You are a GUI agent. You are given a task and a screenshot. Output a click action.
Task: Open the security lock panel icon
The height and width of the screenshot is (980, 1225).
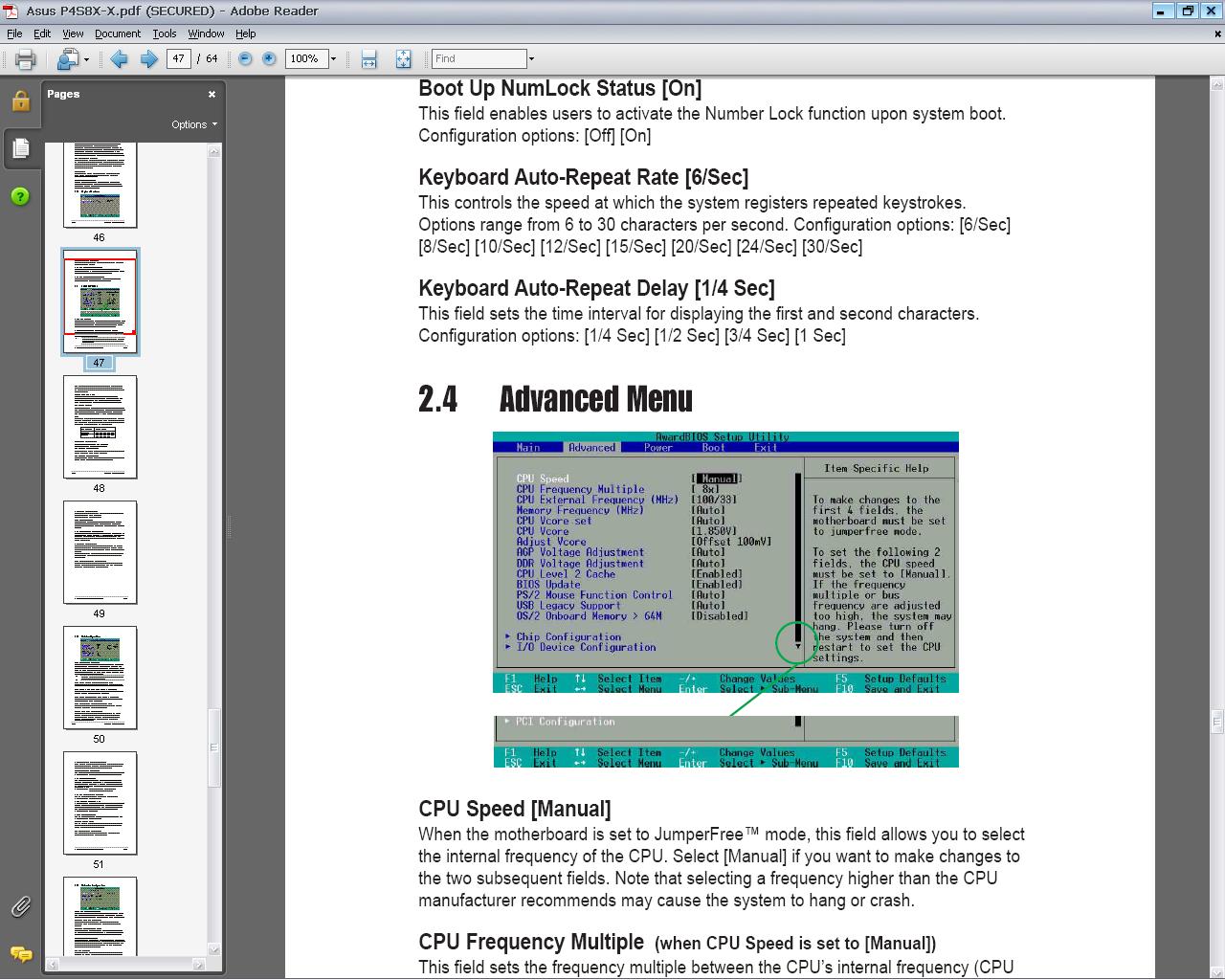20,100
